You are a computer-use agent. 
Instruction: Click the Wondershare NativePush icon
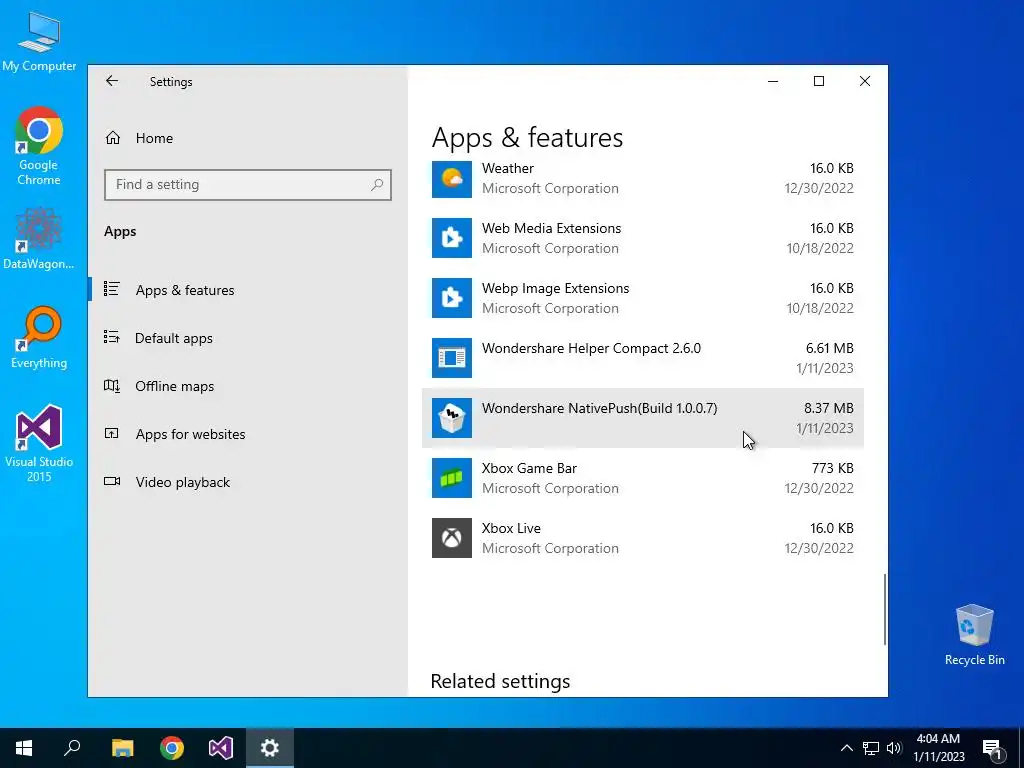[x=451, y=418]
